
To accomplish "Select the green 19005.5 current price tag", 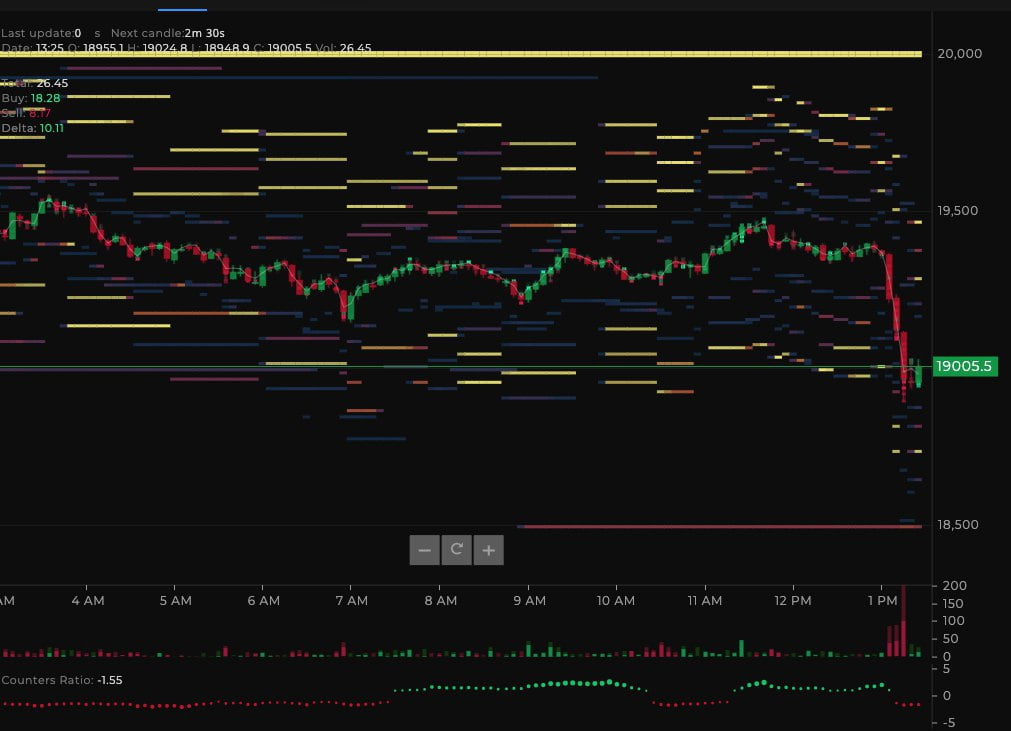I will pos(964,367).
